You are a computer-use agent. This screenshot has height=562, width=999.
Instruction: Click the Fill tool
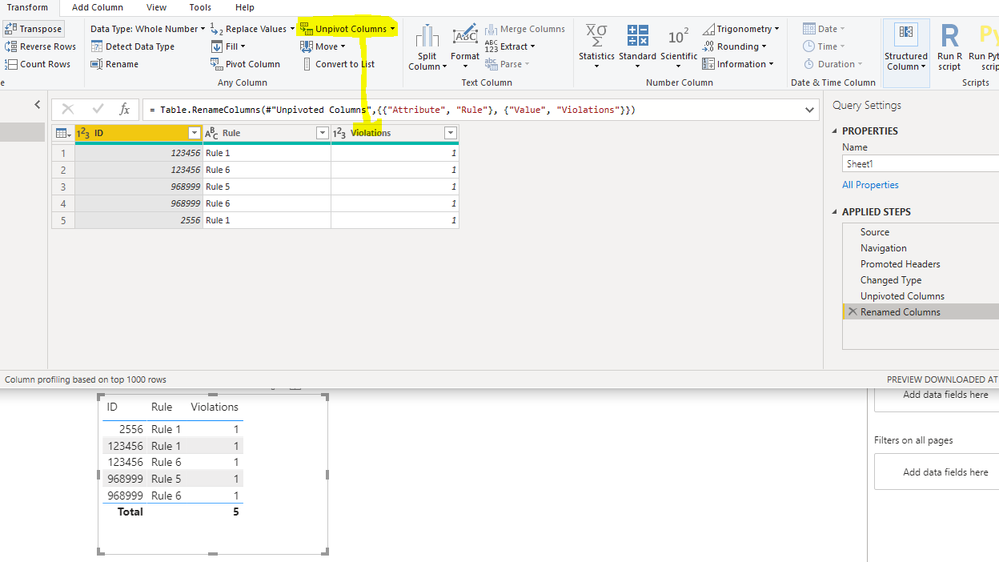click(x=228, y=47)
